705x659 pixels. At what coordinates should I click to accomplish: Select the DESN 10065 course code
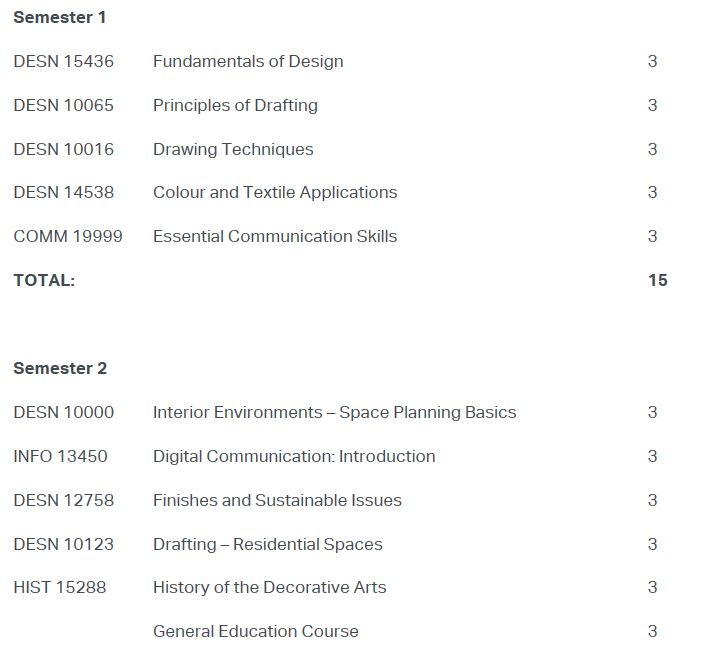pos(63,105)
